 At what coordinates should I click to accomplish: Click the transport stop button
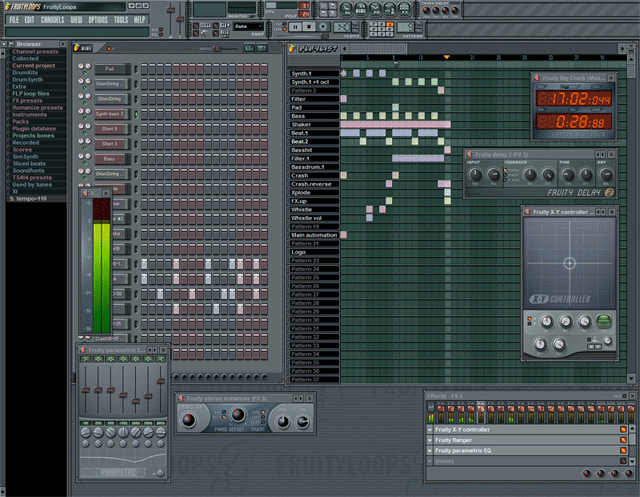(x=309, y=27)
